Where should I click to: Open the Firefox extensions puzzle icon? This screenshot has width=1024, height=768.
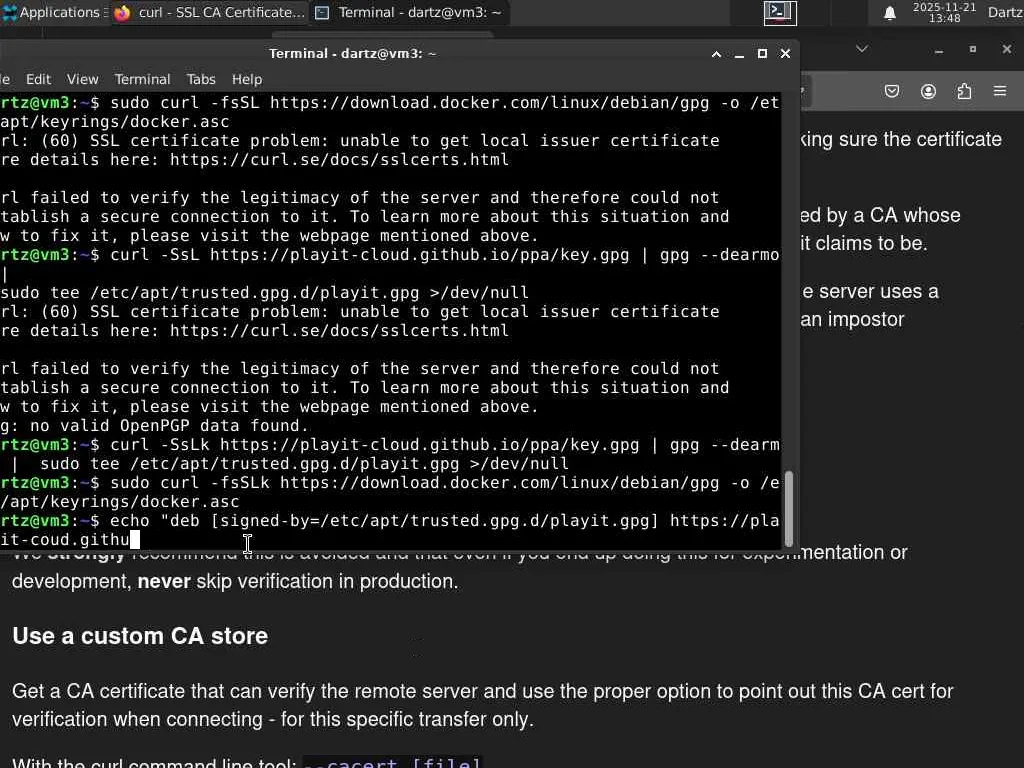(964, 91)
